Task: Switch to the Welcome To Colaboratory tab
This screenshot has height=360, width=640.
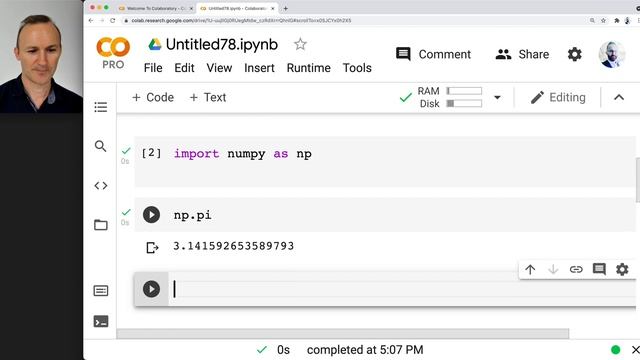Action: 155,8
